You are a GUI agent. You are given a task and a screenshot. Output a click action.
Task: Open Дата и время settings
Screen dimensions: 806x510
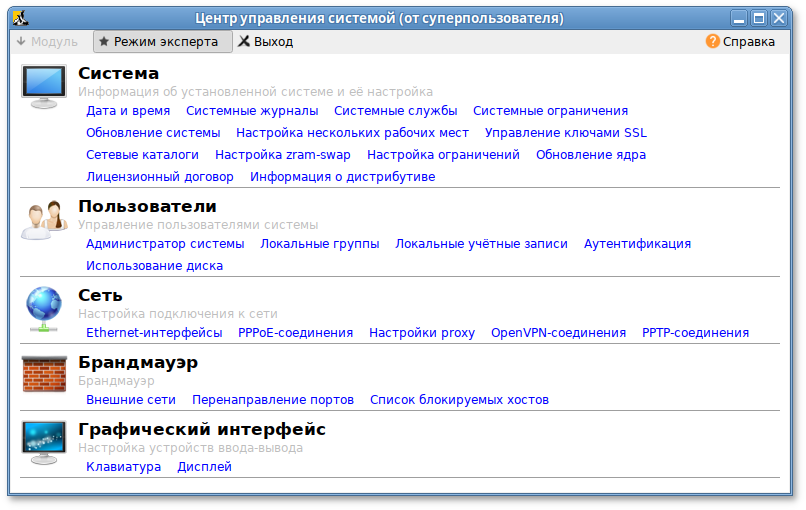pyautogui.click(x=128, y=111)
